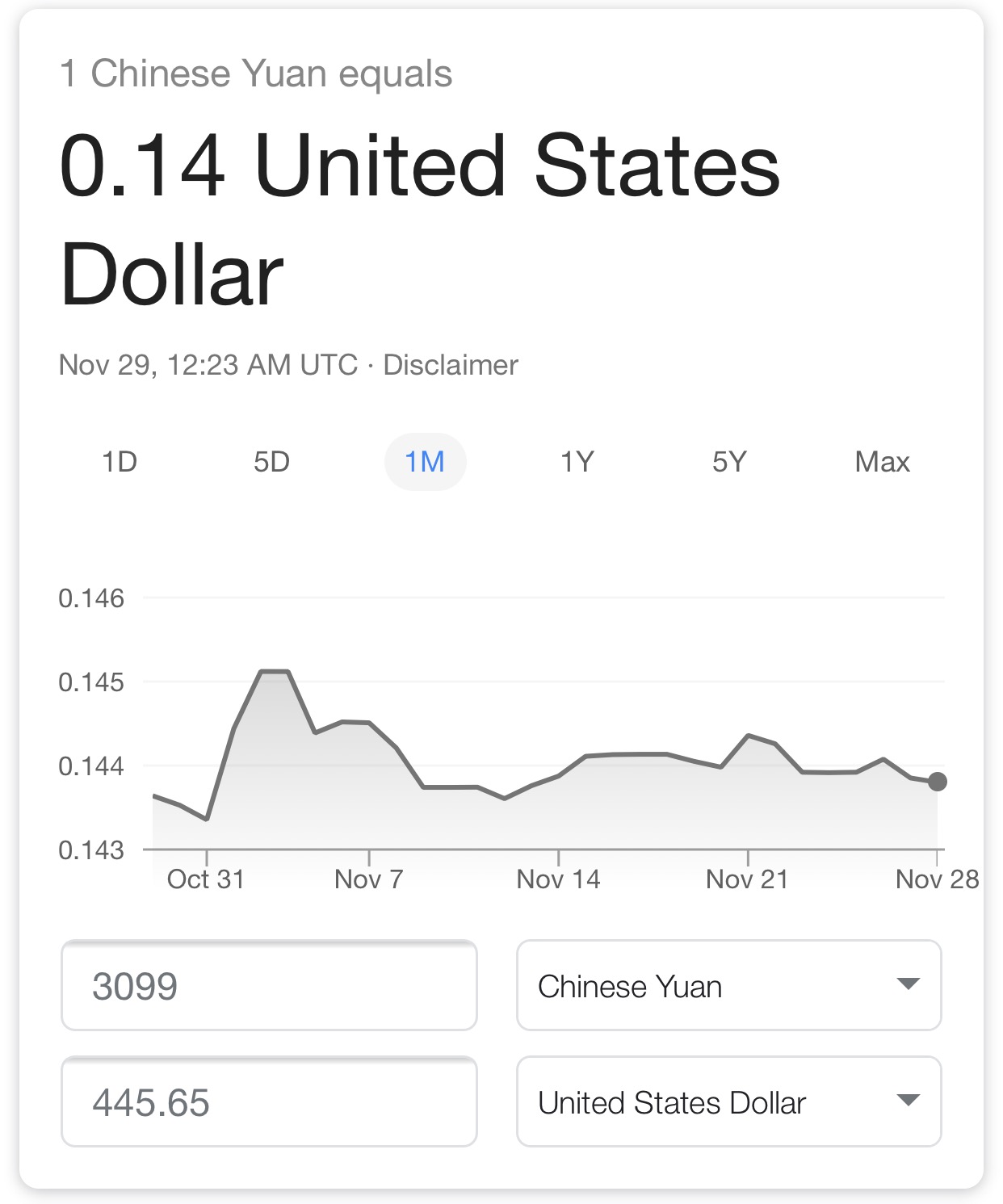This screenshot has height=1204, width=1003.
Task: Click the arrow beside Chinese Yuan
Action: click(x=909, y=984)
